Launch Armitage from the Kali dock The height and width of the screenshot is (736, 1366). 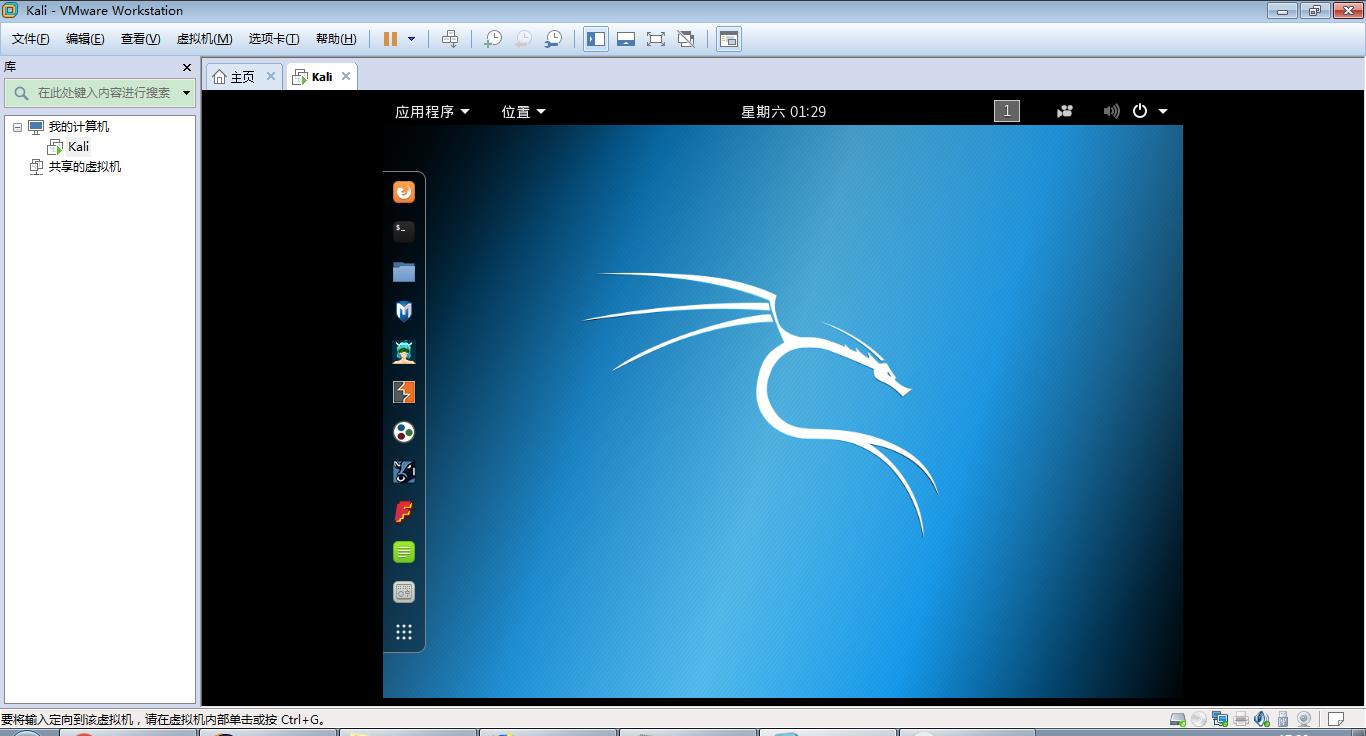(x=404, y=352)
